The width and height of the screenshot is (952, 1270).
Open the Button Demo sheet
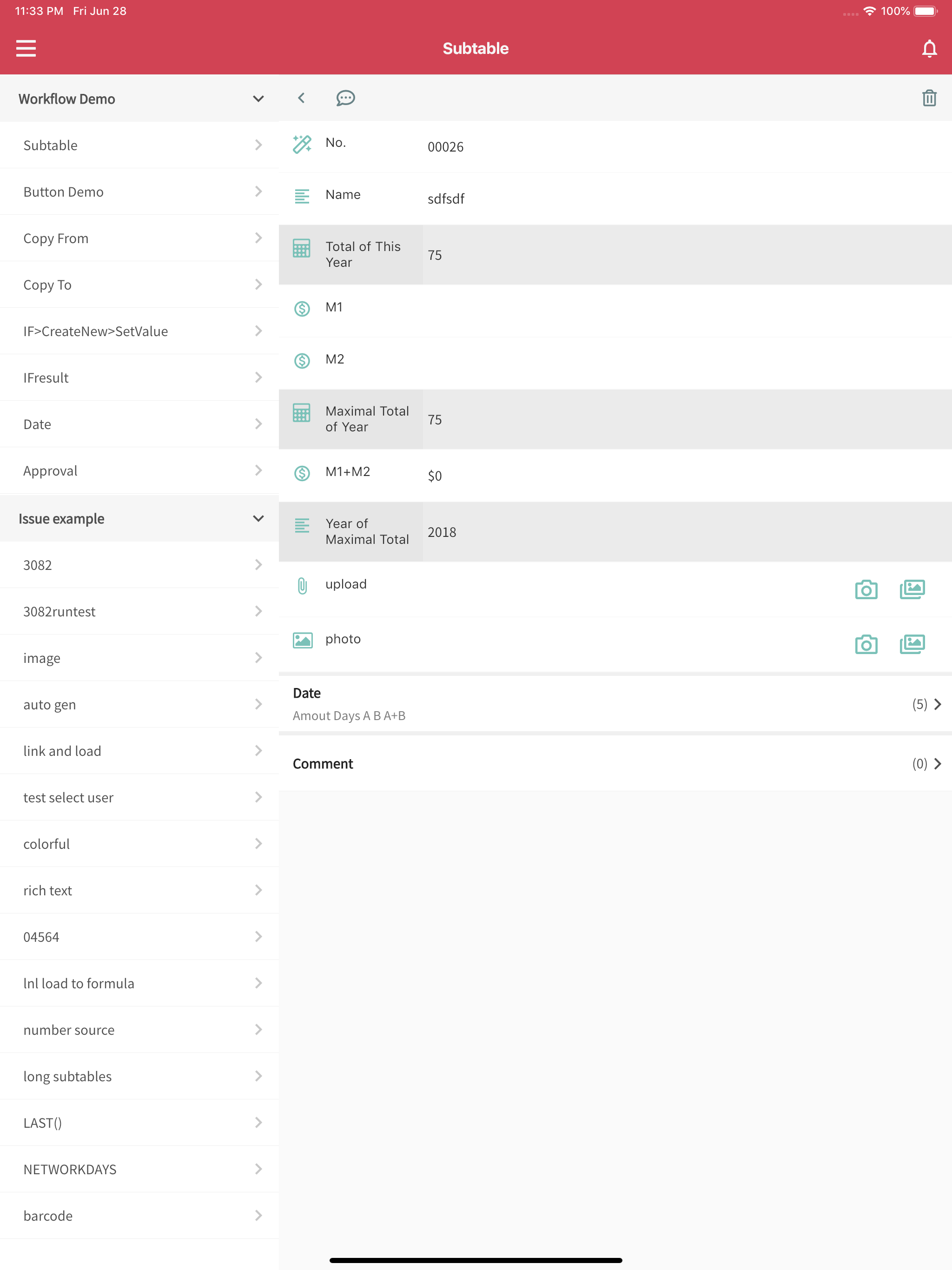click(x=139, y=192)
